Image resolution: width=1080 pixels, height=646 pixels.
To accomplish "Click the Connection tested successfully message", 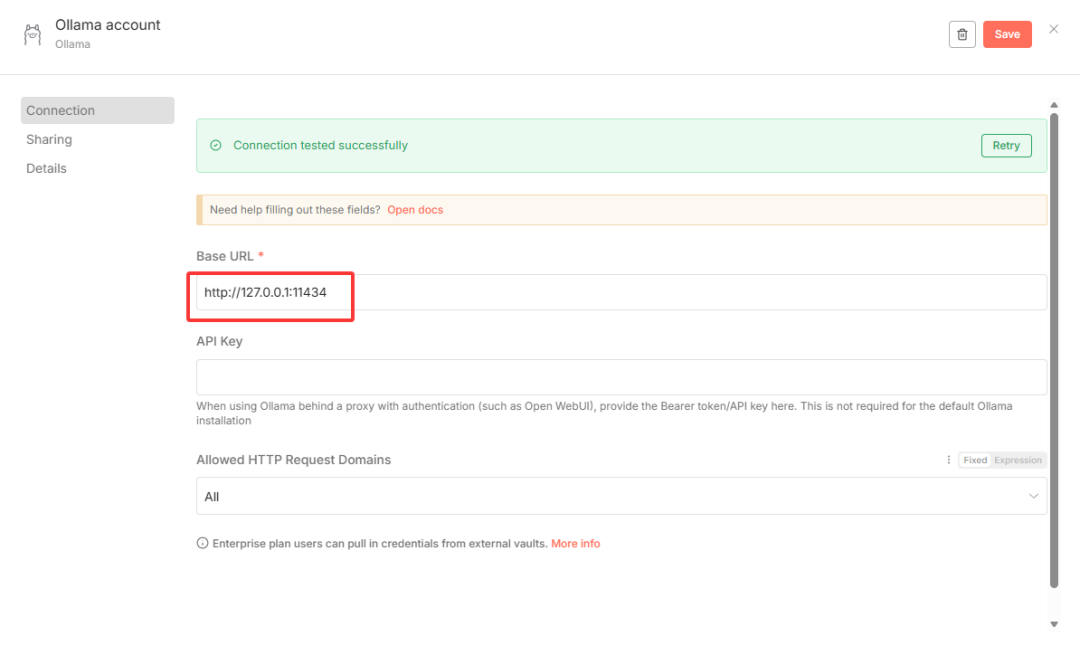I will tap(320, 145).
